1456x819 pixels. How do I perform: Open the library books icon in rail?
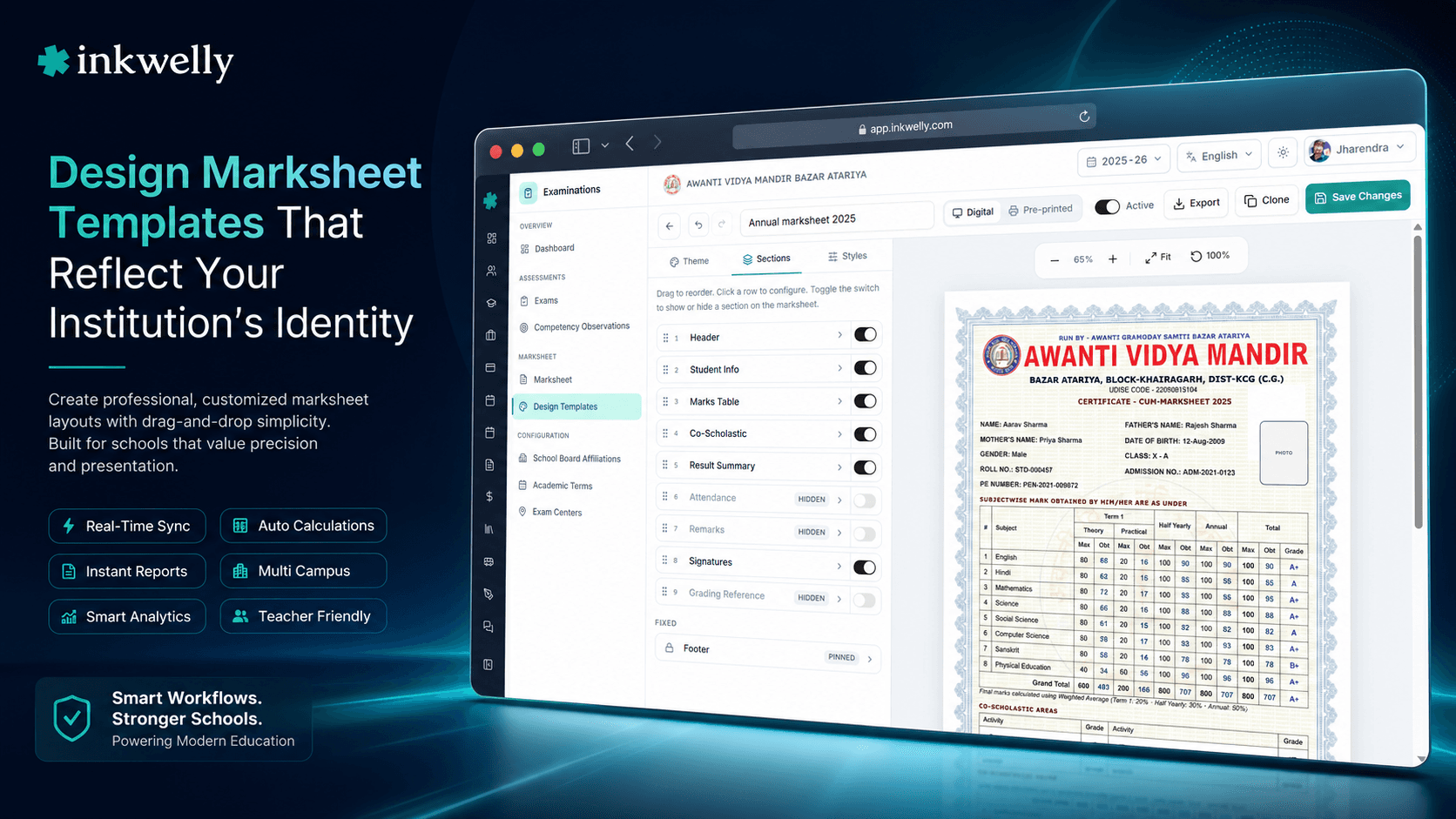489,528
